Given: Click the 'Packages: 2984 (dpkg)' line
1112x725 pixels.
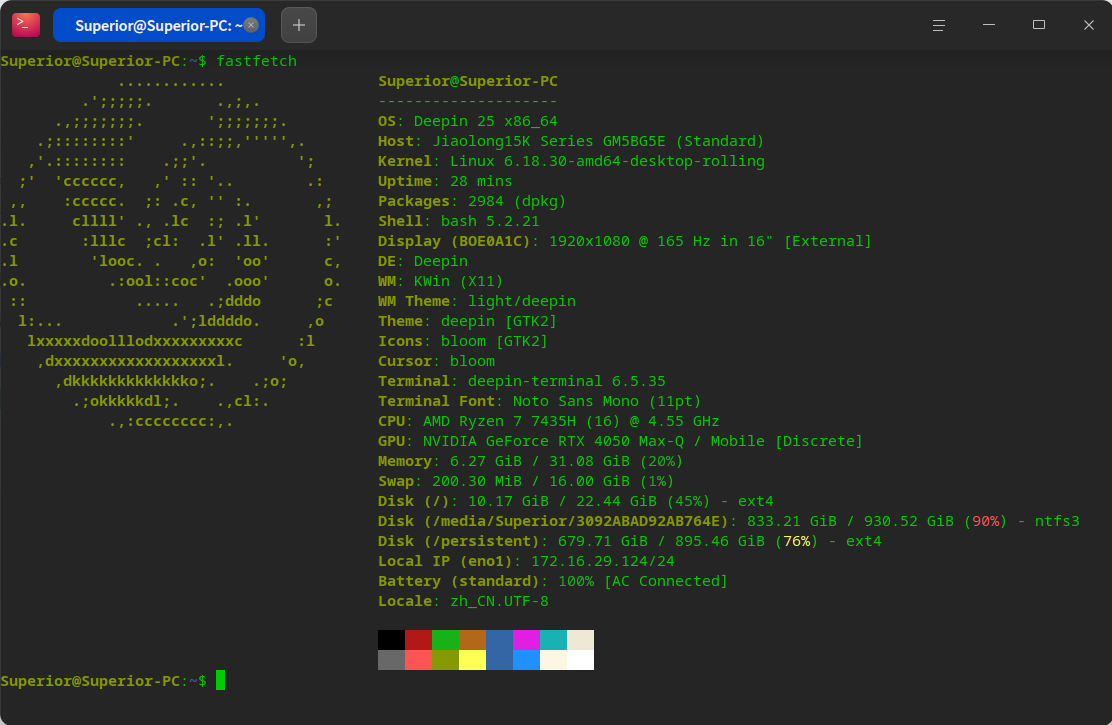Looking at the screenshot, I should pyautogui.click(x=472, y=201).
